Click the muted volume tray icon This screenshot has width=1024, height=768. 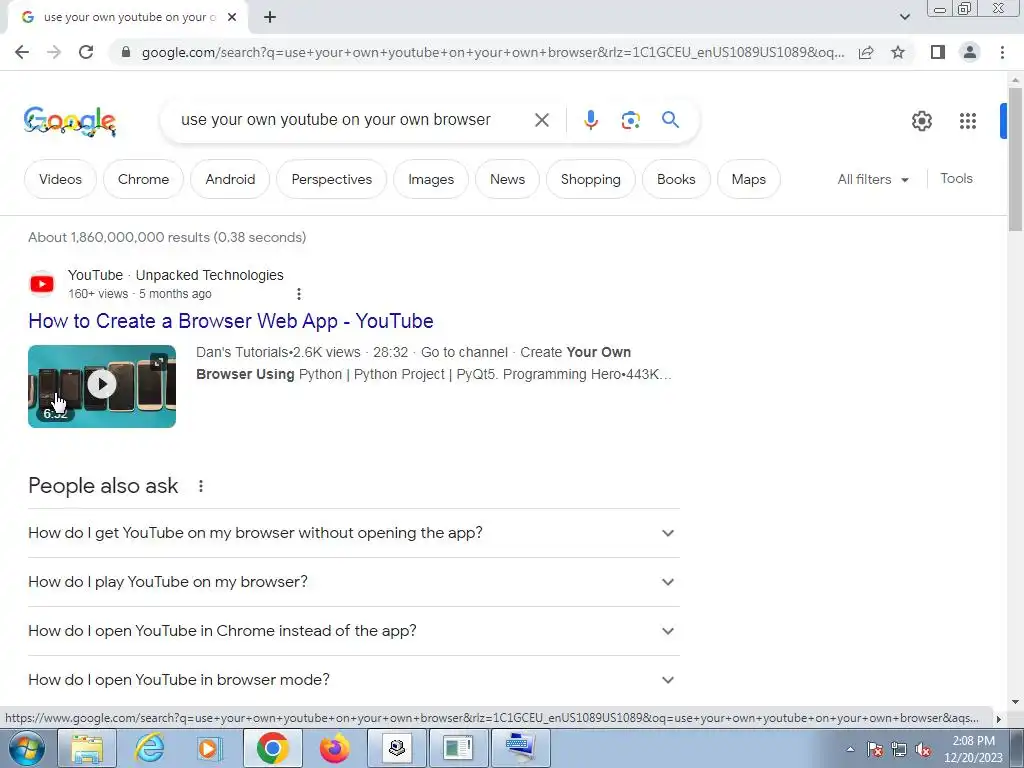point(923,750)
